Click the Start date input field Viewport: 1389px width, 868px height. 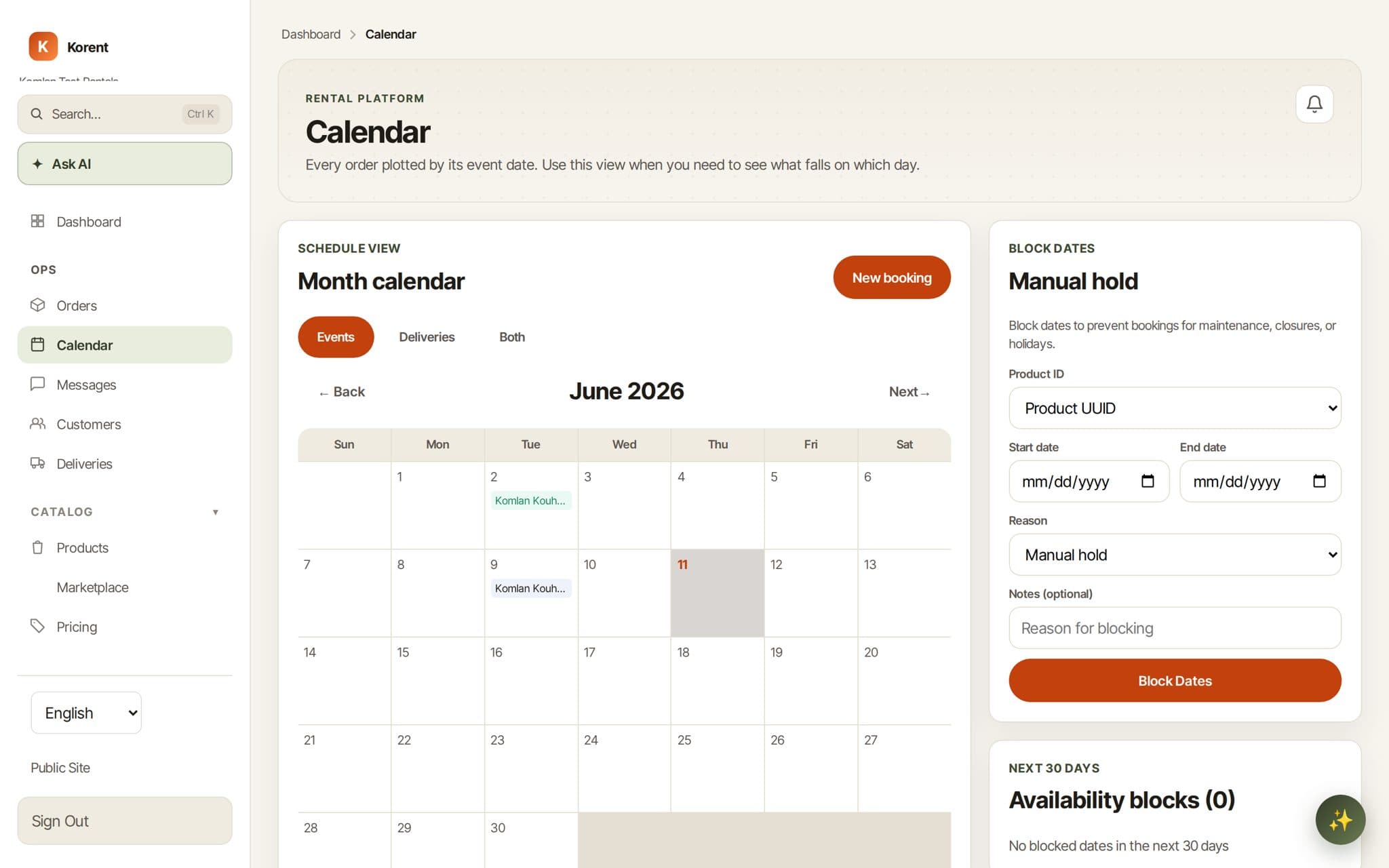(x=1089, y=481)
